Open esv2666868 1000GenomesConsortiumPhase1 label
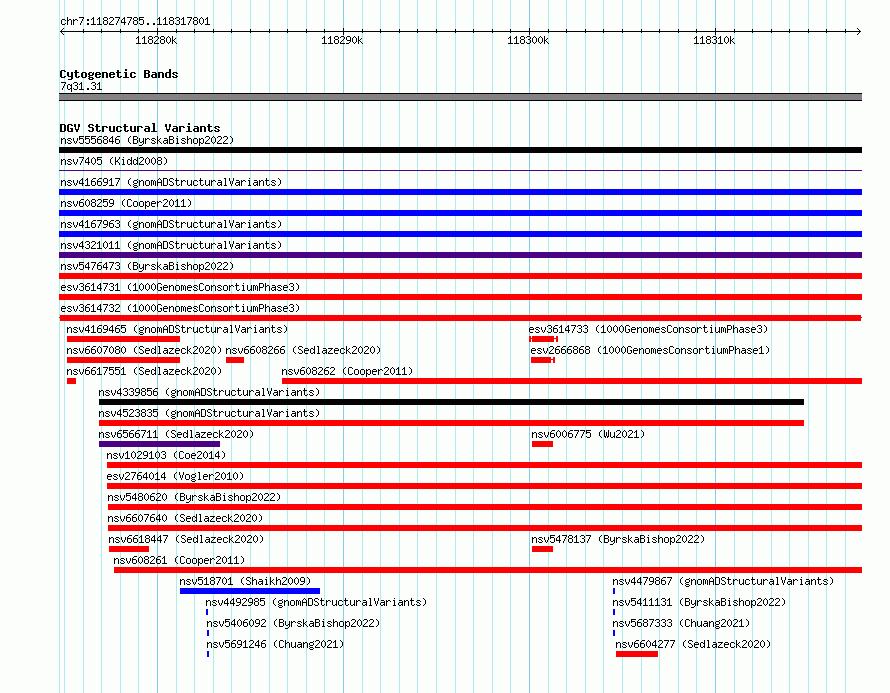Viewport: 890px width, 693px height. pos(650,350)
